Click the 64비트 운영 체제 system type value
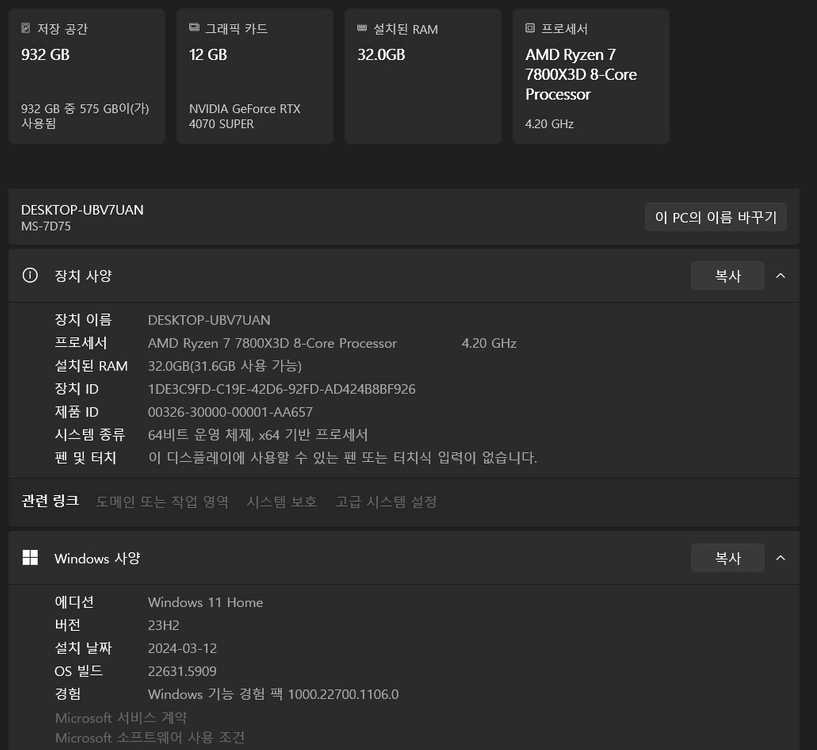Screen dimensions: 817x750 [258, 435]
